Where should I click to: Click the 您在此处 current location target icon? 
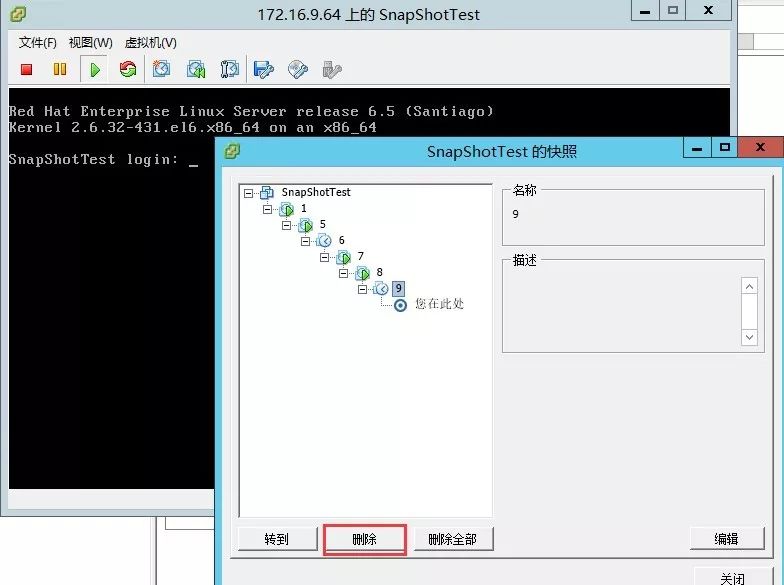click(400, 305)
